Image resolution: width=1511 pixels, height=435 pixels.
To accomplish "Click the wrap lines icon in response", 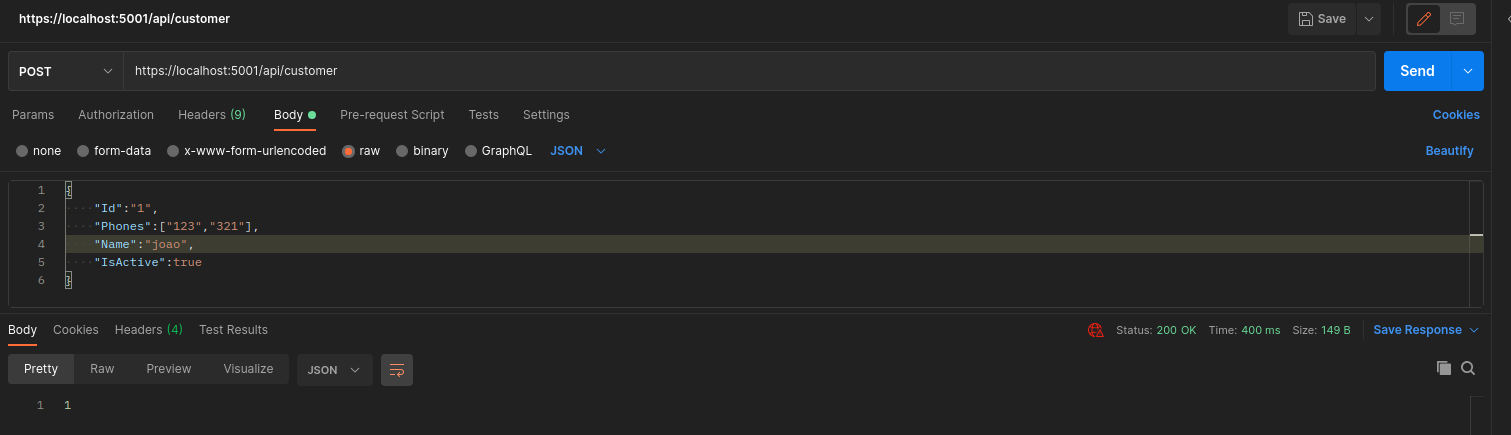I will click(x=396, y=369).
